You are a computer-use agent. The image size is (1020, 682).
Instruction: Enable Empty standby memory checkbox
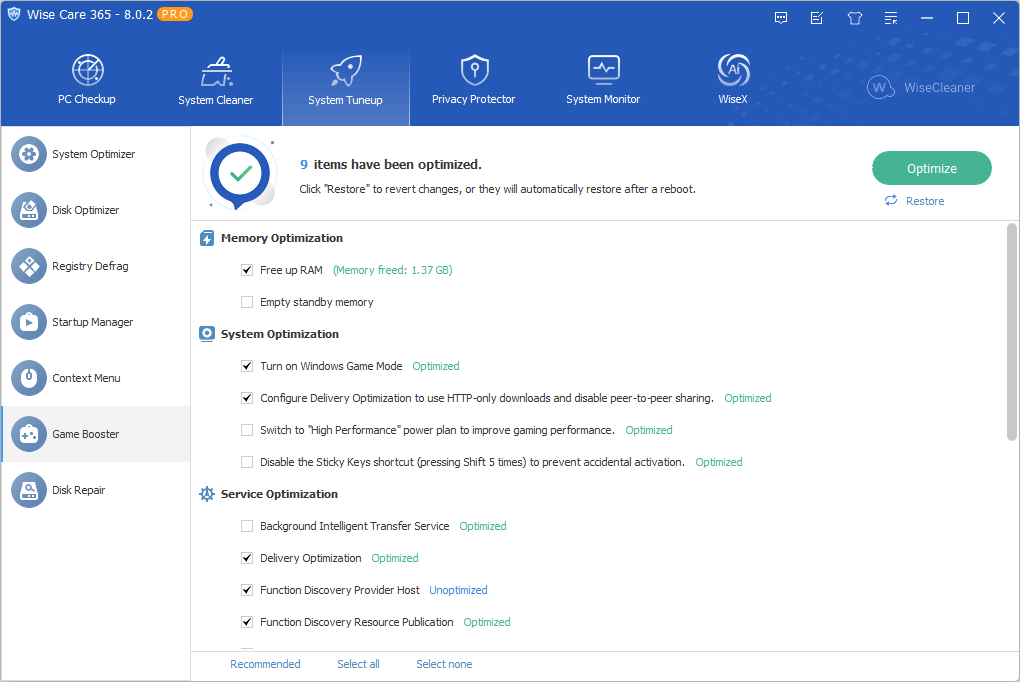[247, 302]
